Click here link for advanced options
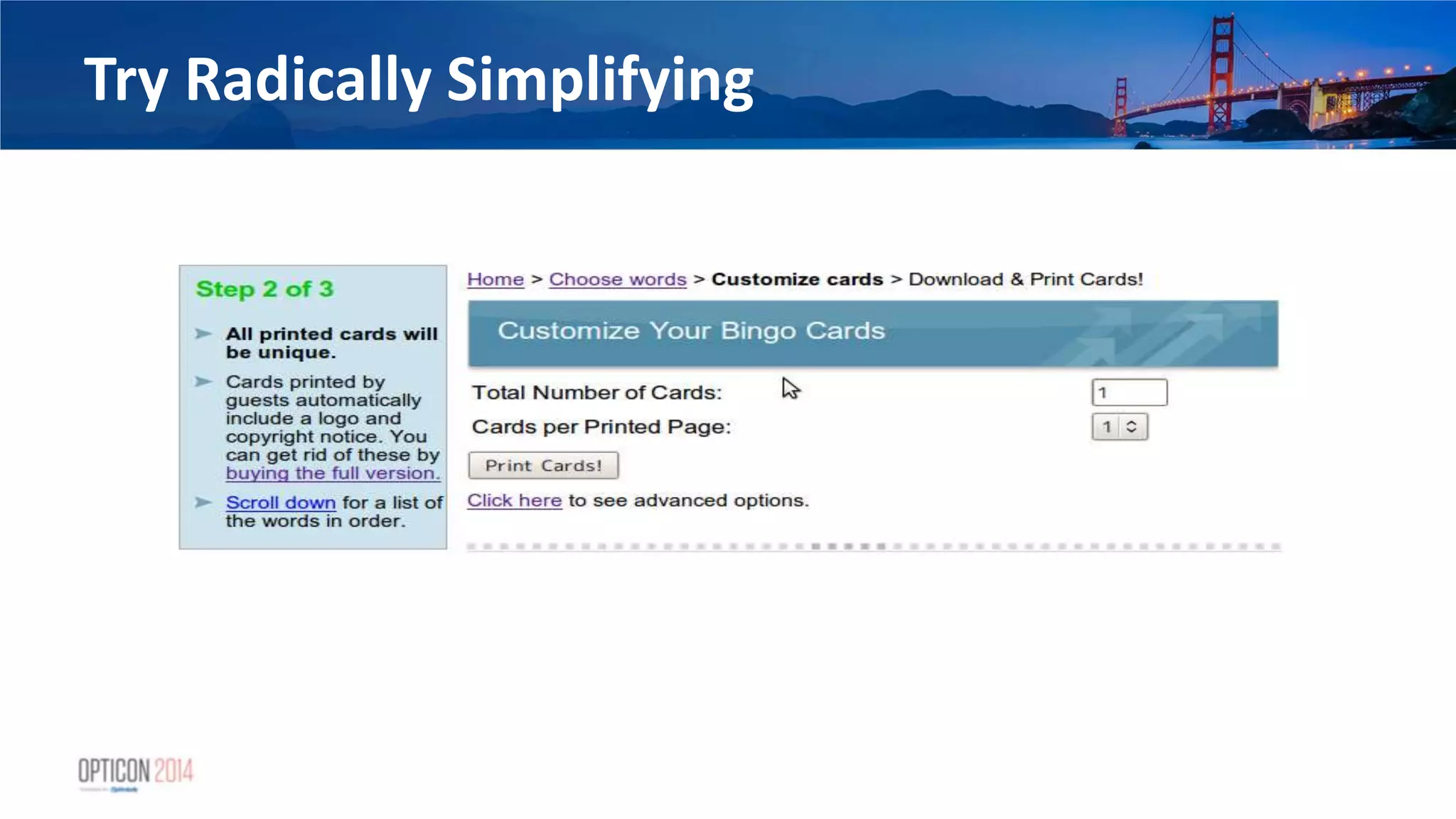 (x=514, y=500)
